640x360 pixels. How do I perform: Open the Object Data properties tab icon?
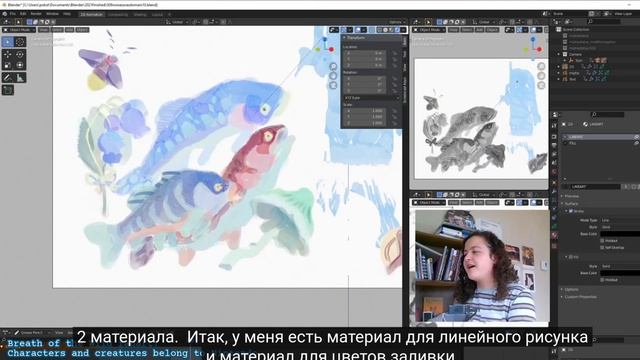click(554, 227)
